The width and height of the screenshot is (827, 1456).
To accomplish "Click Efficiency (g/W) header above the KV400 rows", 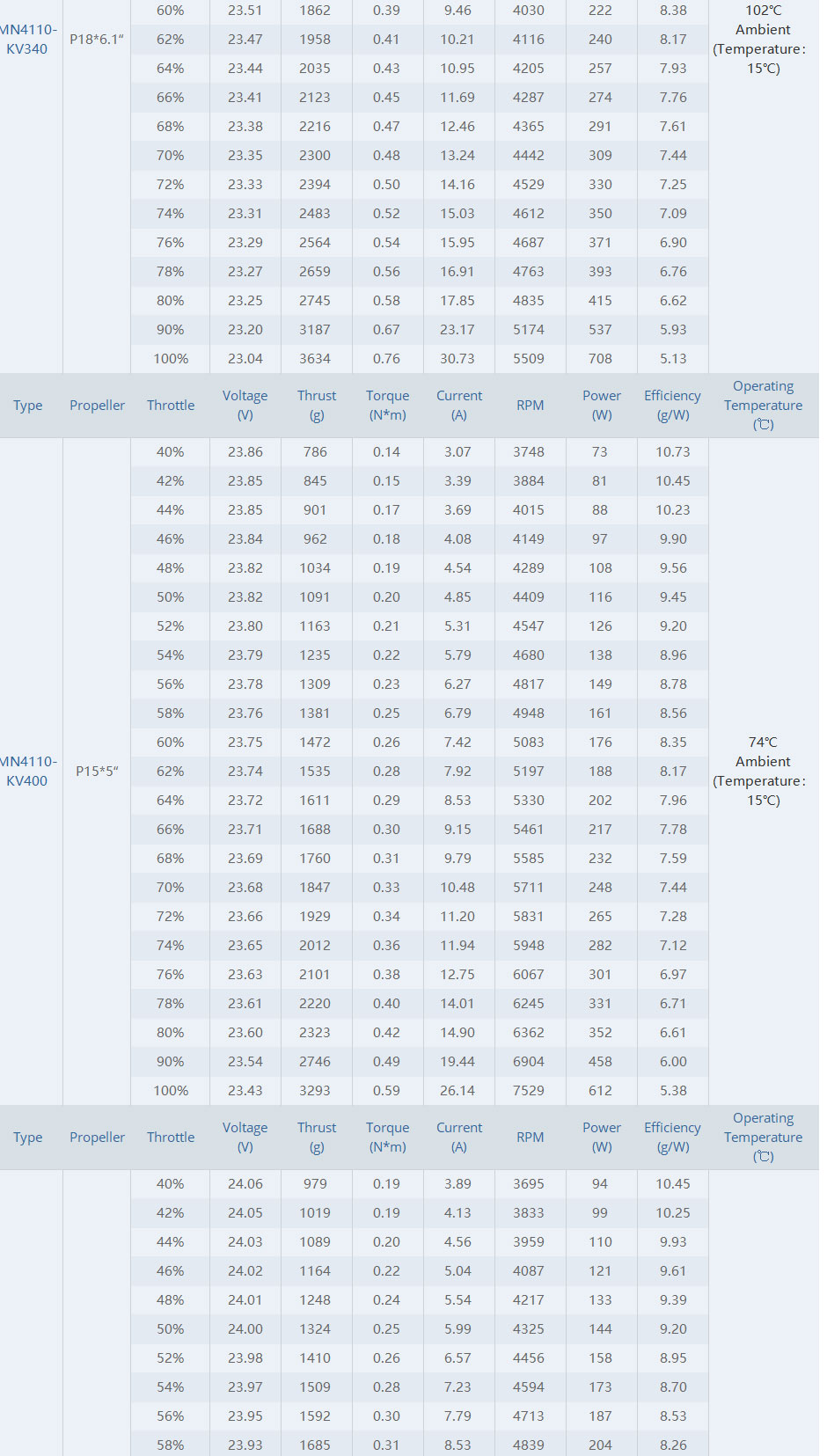I will tap(672, 406).
